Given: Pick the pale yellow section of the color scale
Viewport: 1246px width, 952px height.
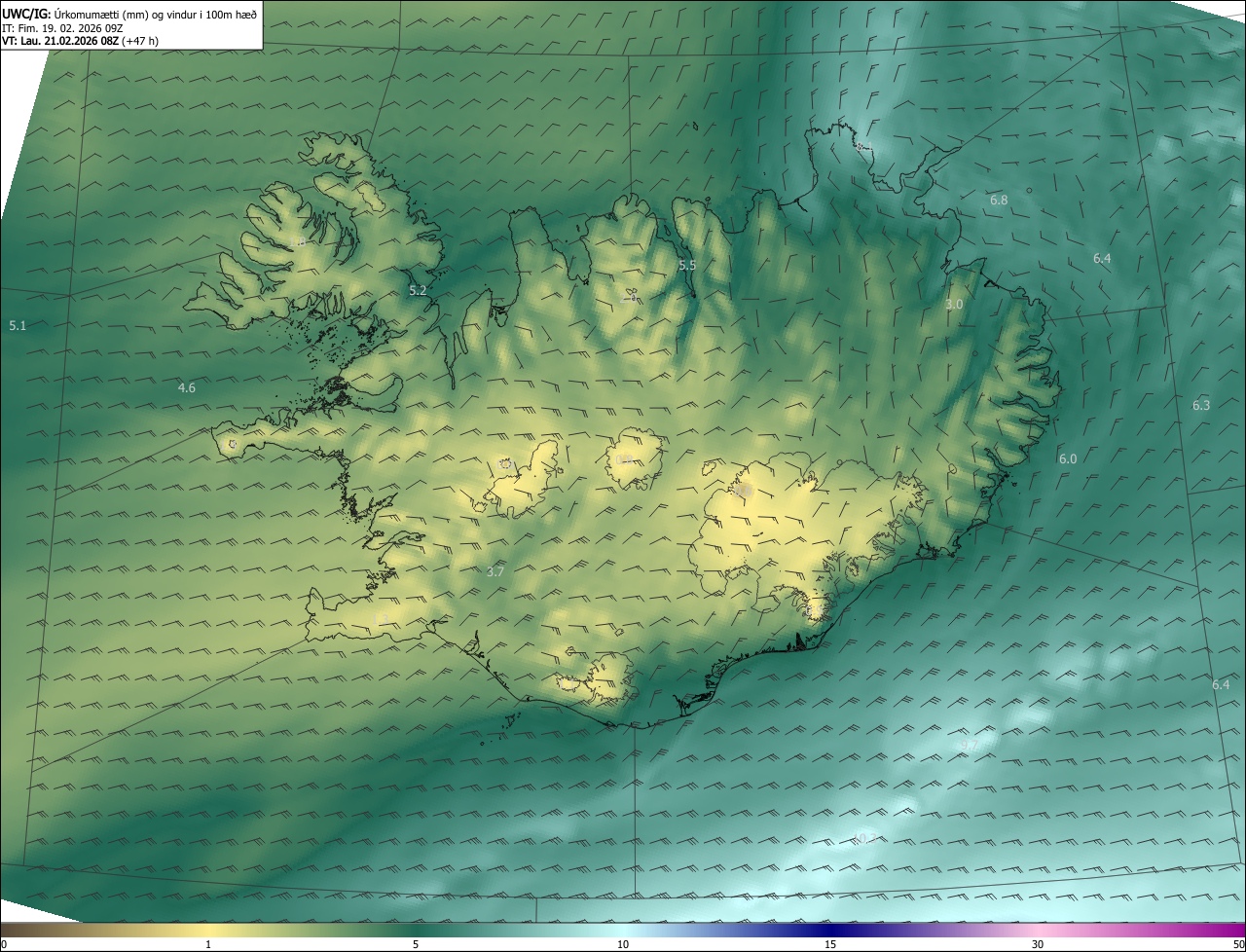Looking at the screenshot, I should pyautogui.click(x=208, y=930).
